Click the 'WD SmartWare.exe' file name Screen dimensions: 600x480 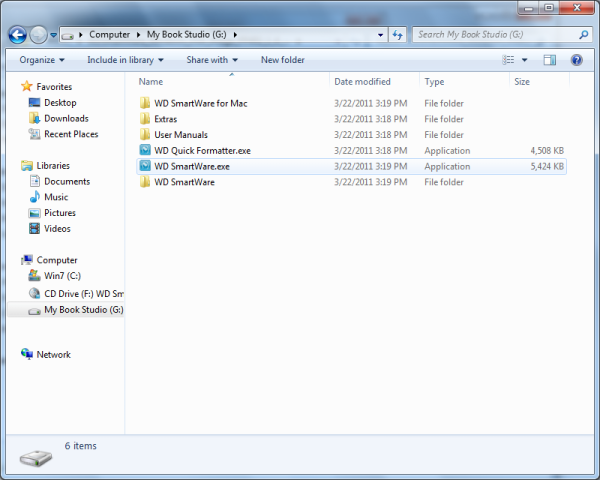[x=192, y=167]
